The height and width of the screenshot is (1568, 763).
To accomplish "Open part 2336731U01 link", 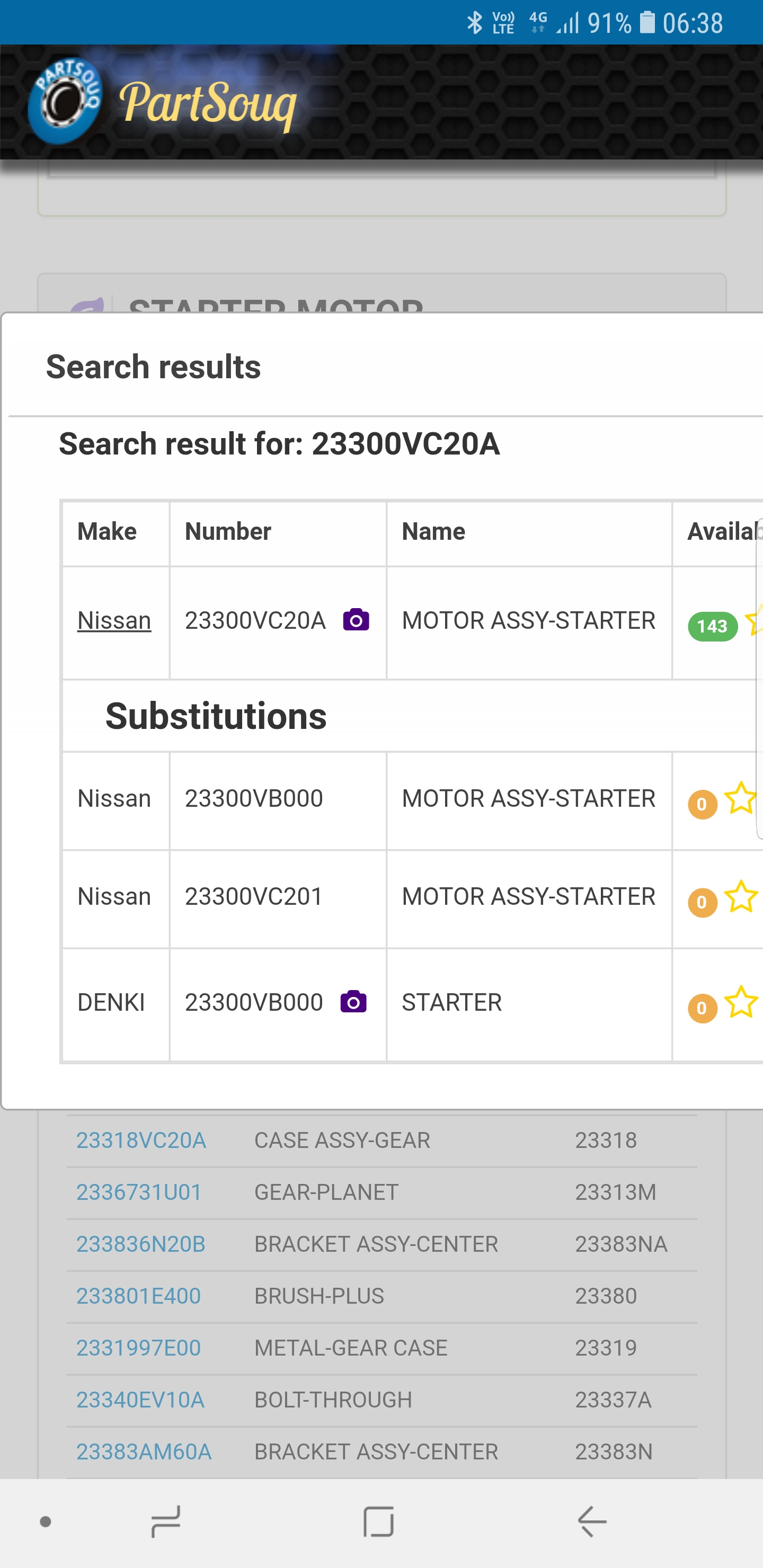I will (139, 1192).
